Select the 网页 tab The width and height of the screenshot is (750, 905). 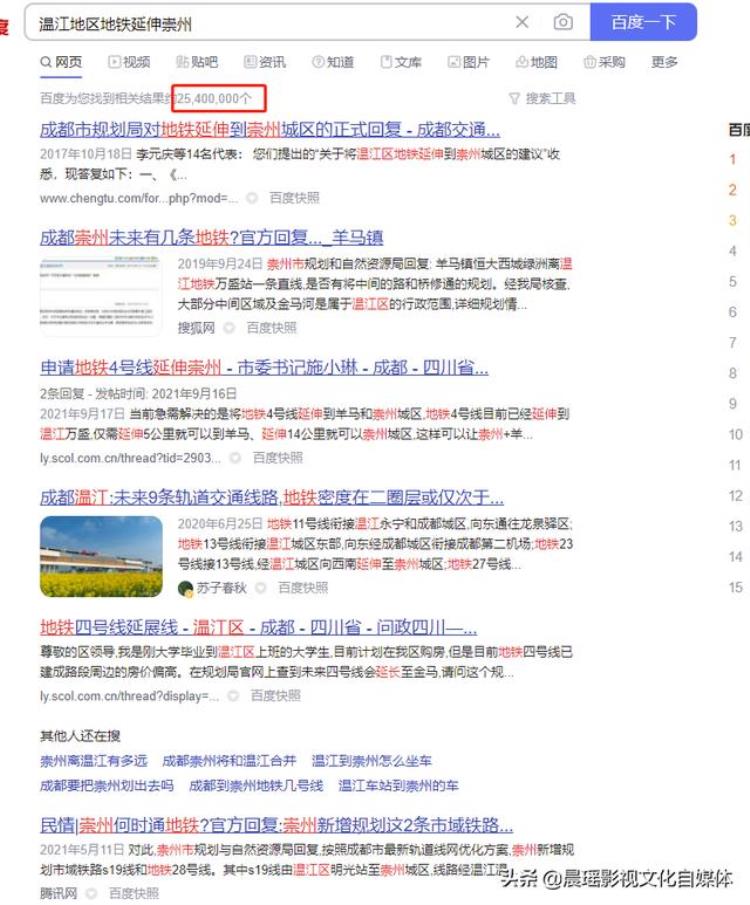click(x=61, y=62)
